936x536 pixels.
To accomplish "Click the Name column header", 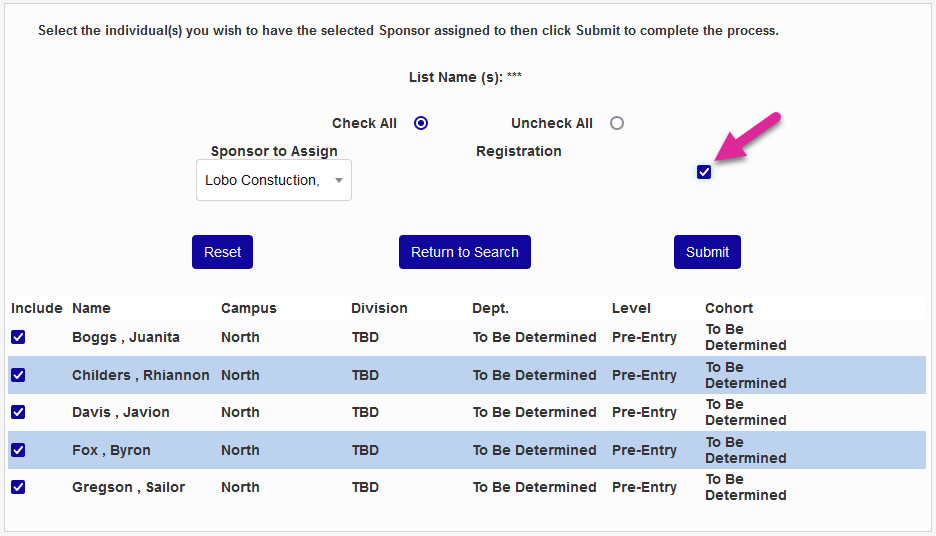I will pos(91,308).
